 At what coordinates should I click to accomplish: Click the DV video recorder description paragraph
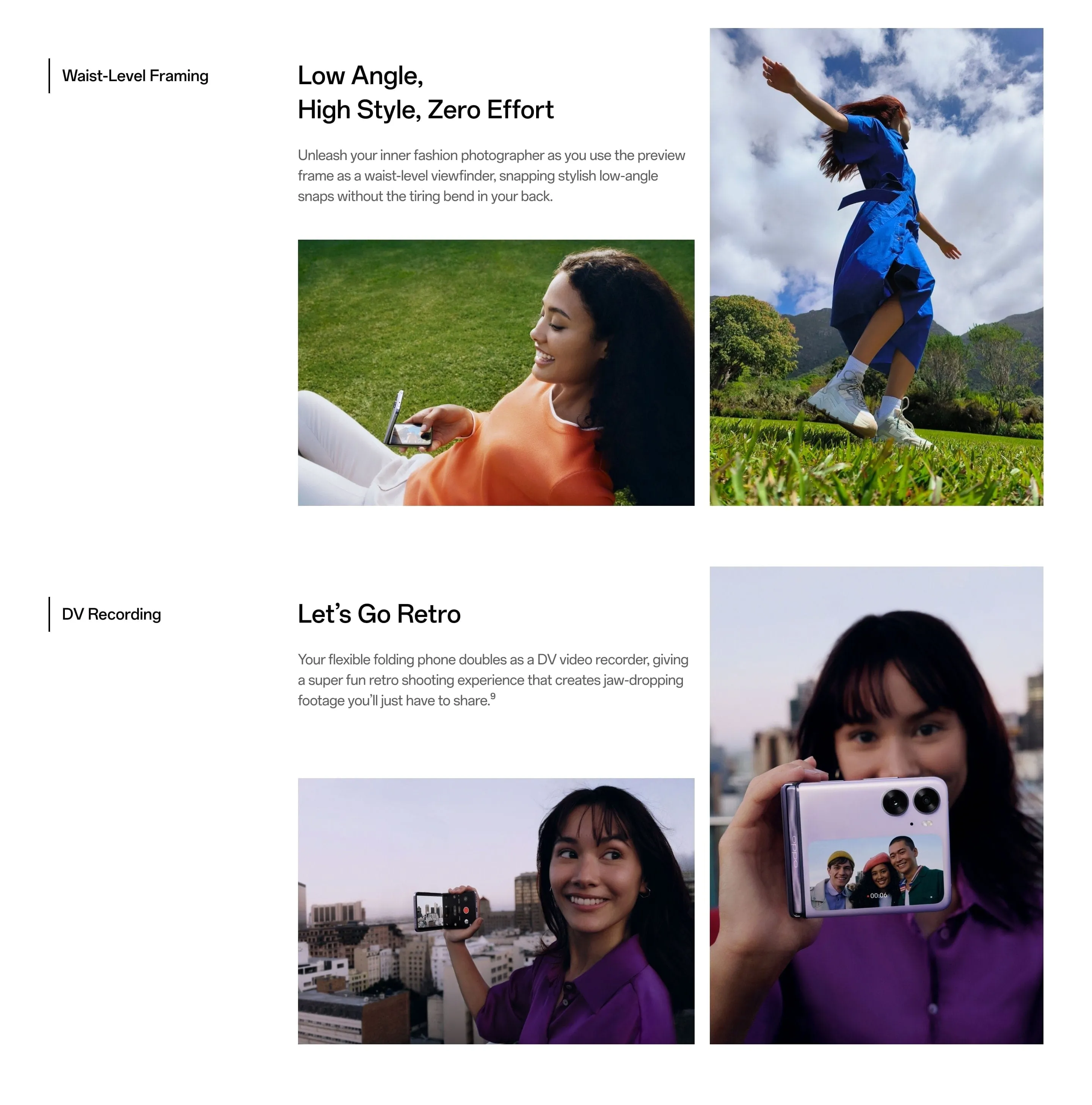[x=493, y=680]
